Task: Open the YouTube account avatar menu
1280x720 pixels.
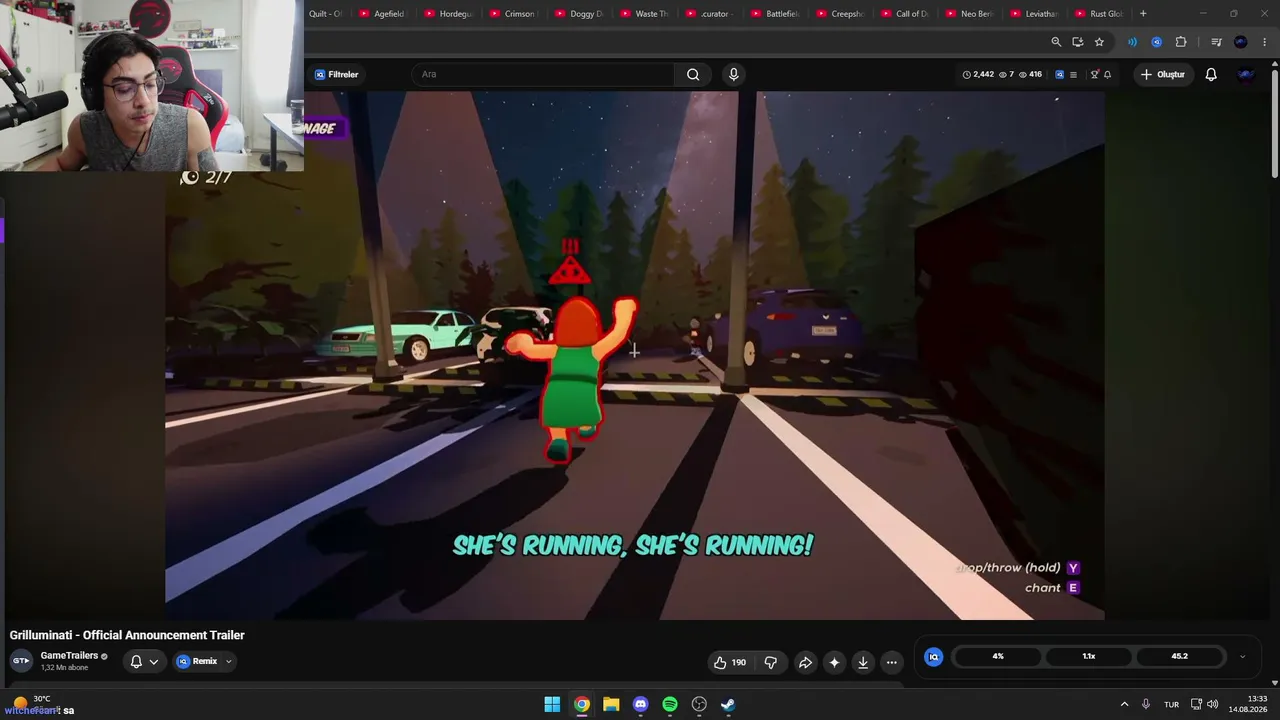Action: point(1246,74)
